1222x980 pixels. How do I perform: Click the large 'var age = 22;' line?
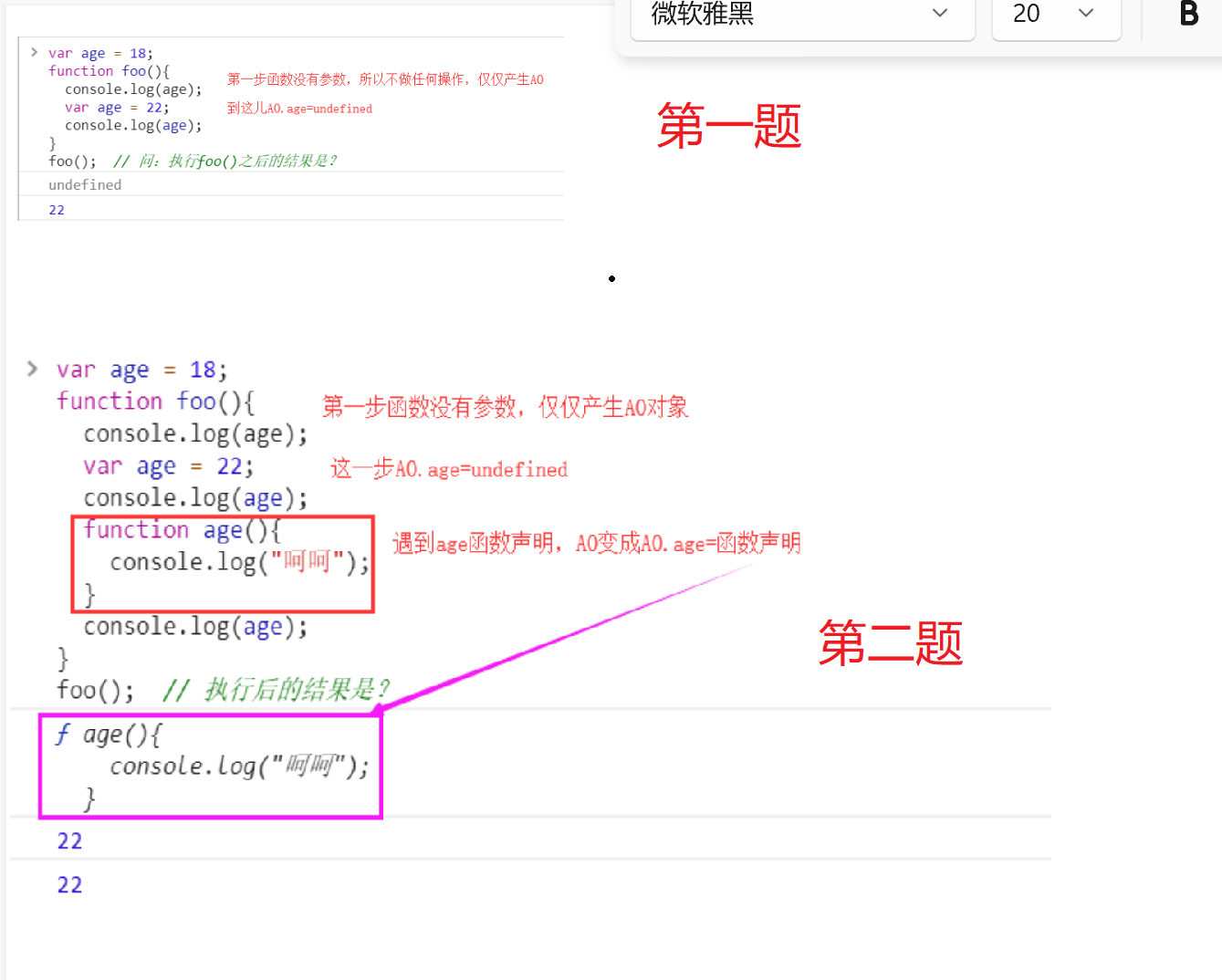point(169,466)
